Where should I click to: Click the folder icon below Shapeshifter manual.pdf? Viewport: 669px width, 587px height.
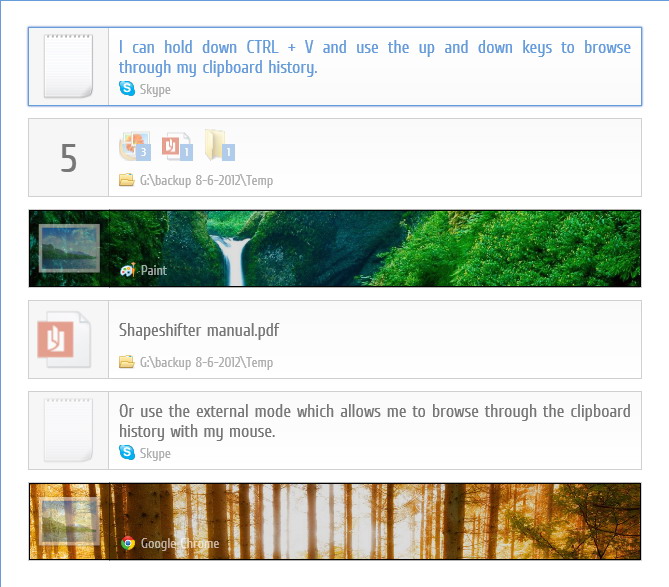point(126,362)
